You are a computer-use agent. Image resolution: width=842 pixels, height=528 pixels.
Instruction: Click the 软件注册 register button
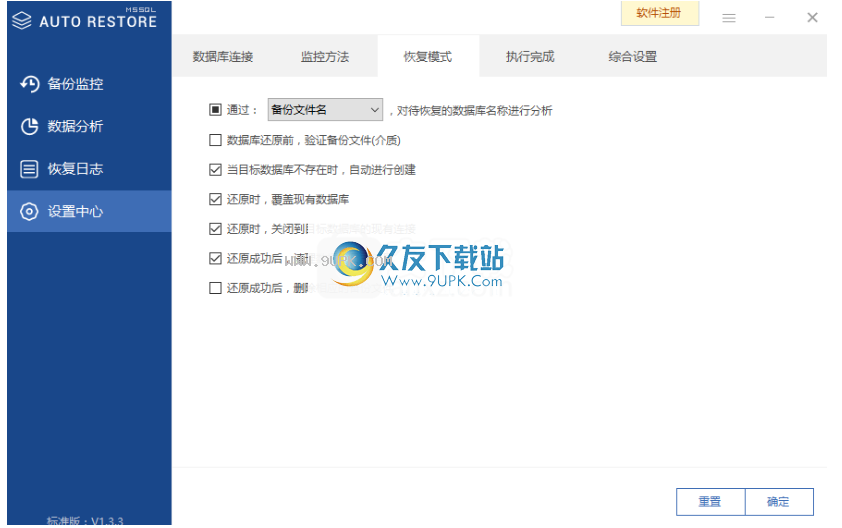tap(660, 13)
